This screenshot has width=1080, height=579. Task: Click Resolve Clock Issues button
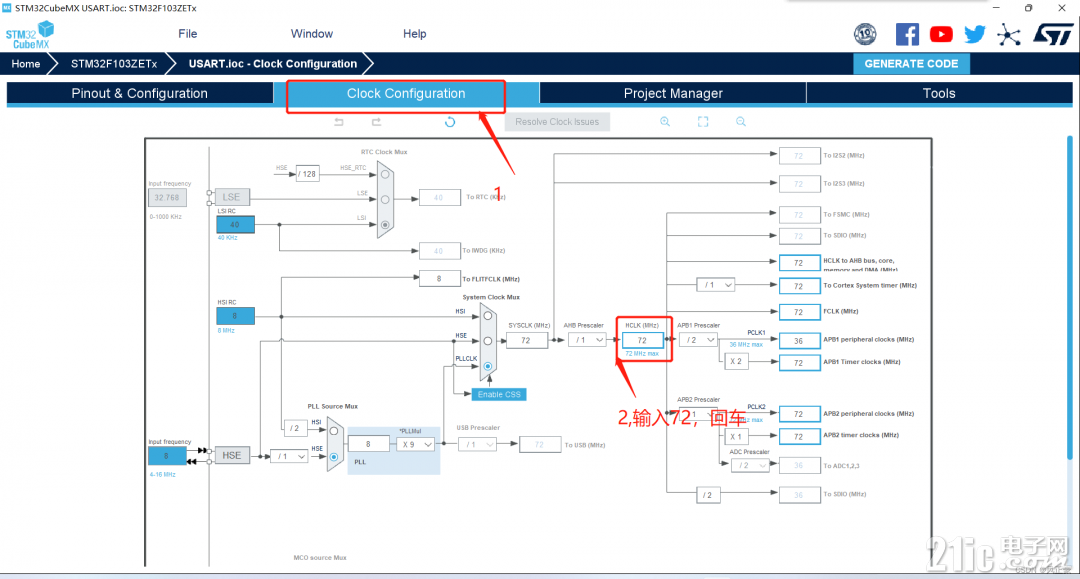pyautogui.click(x=557, y=122)
